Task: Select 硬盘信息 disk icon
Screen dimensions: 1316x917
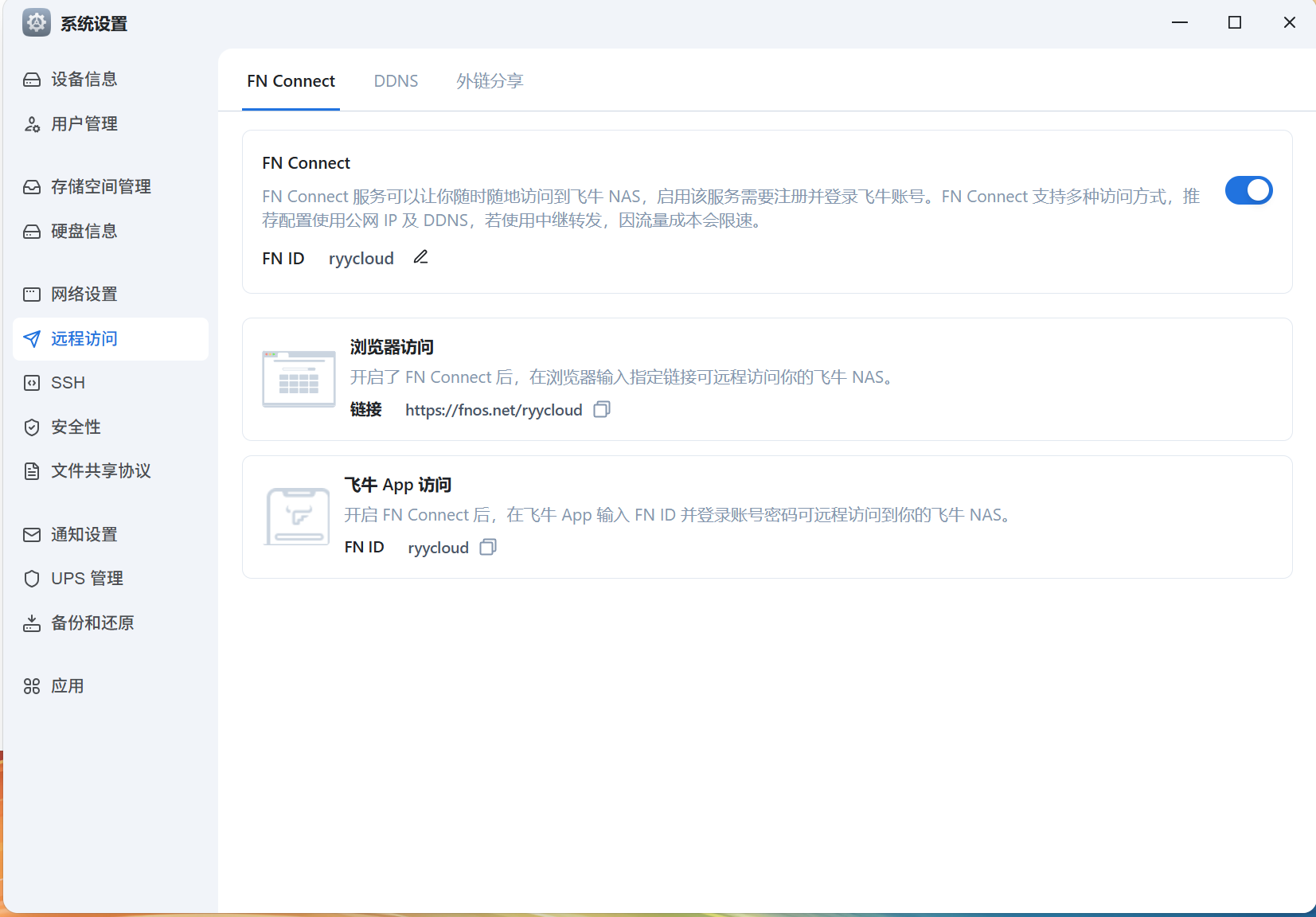Action: (x=32, y=232)
